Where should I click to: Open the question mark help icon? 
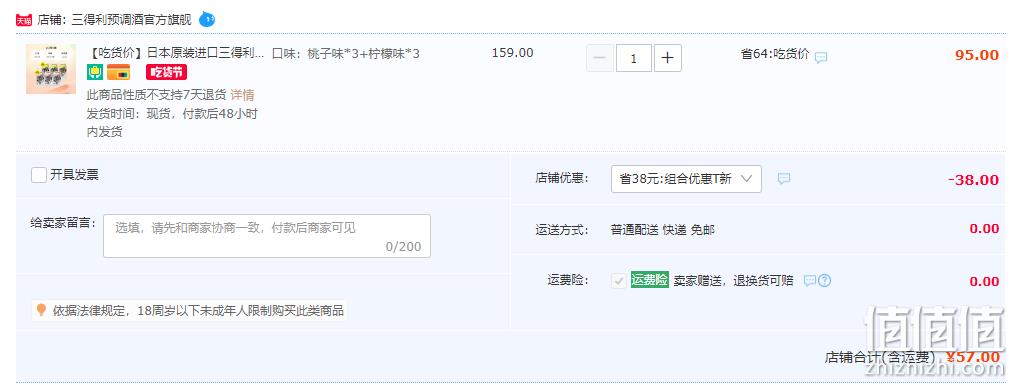[825, 281]
